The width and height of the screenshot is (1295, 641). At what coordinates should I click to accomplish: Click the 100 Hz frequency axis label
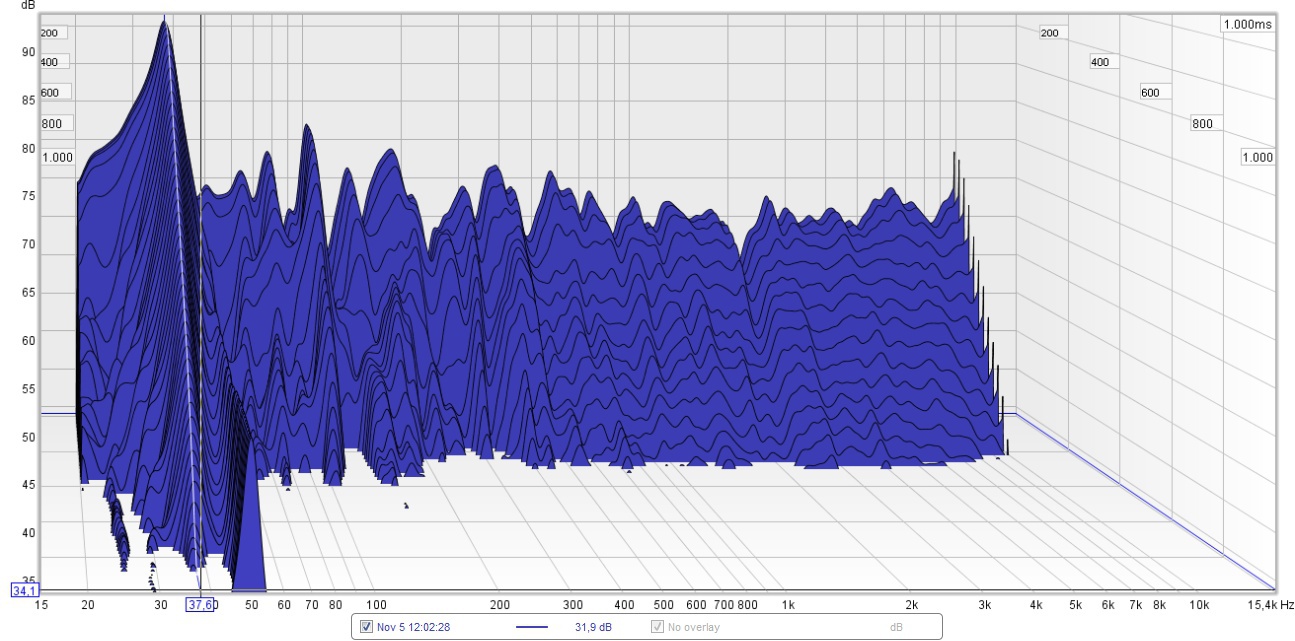376,605
